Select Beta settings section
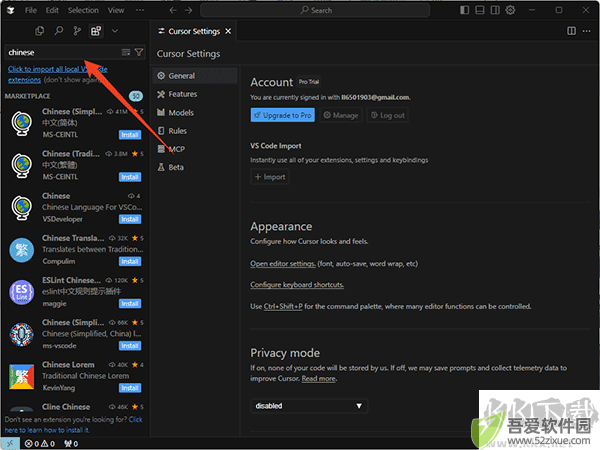Viewport: 600px width, 450px height. (x=195, y=167)
